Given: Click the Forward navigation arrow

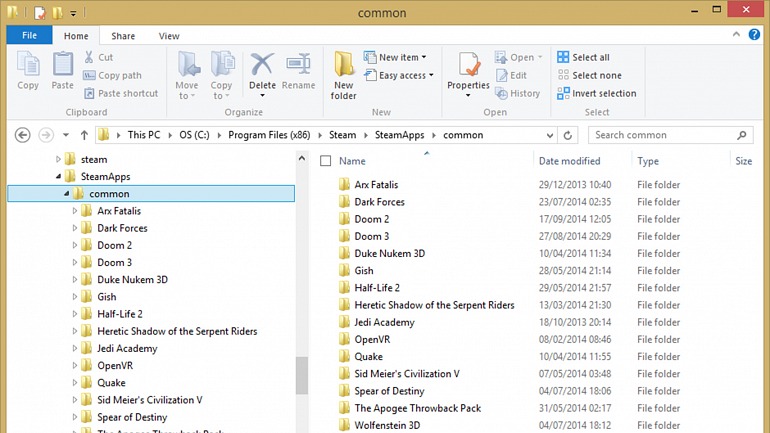Looking at the screenshot, I should [x=46, y=135].
